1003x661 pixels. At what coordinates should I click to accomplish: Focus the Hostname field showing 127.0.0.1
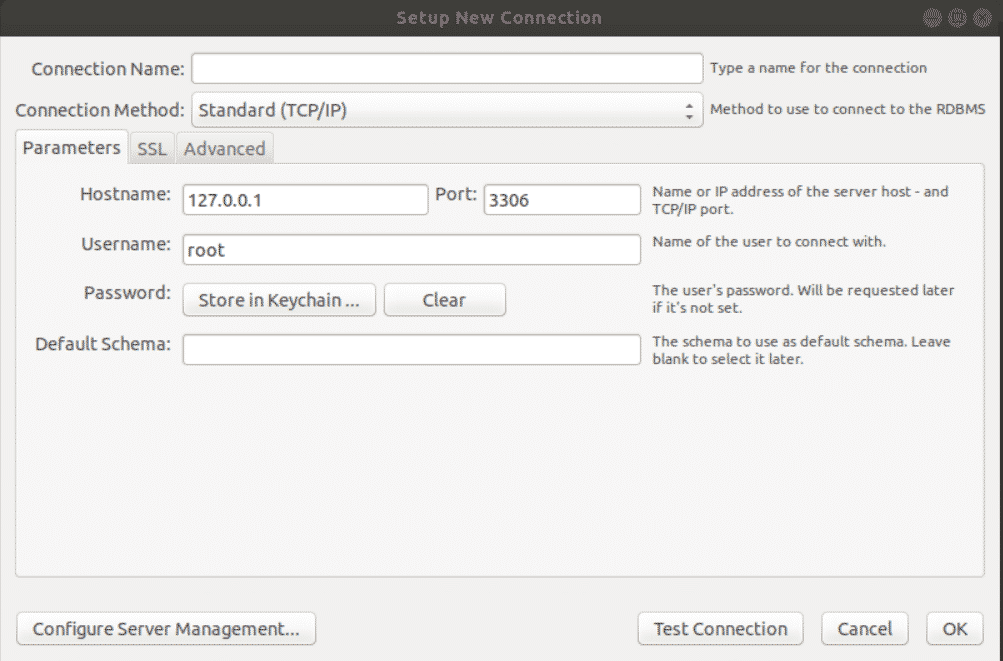point(305,200)
